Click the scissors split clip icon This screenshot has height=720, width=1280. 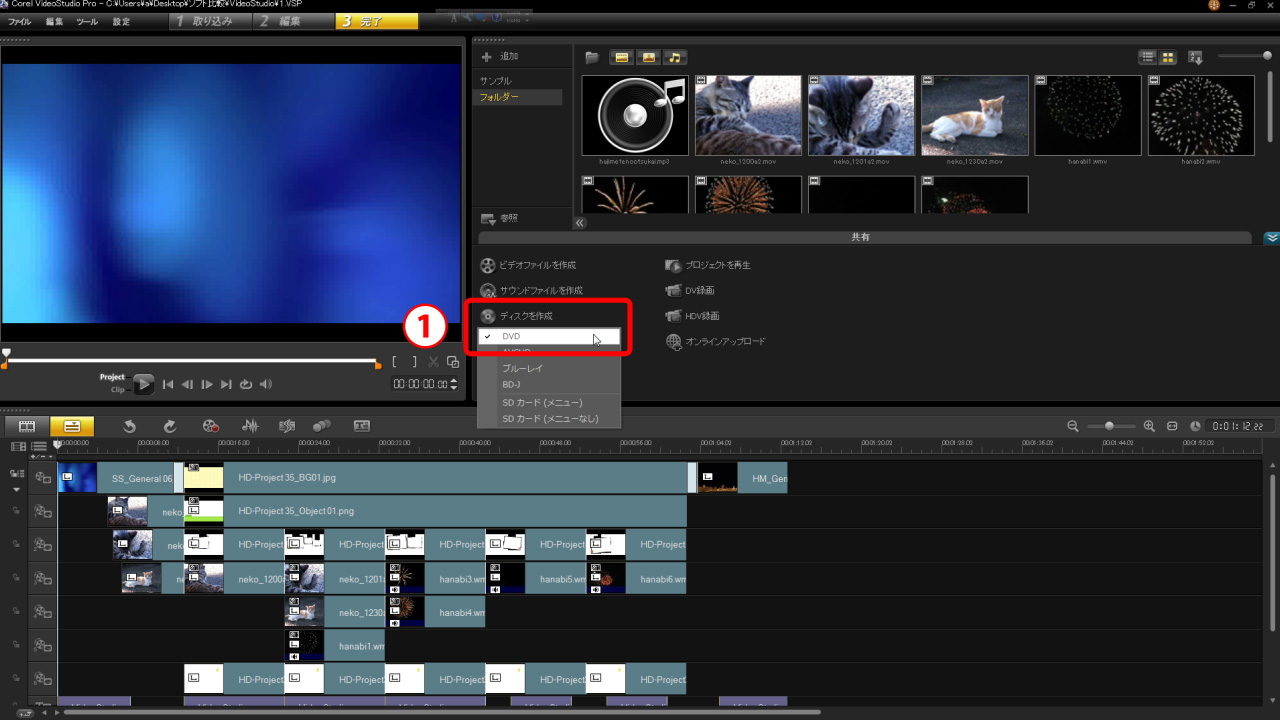[433, 362]
